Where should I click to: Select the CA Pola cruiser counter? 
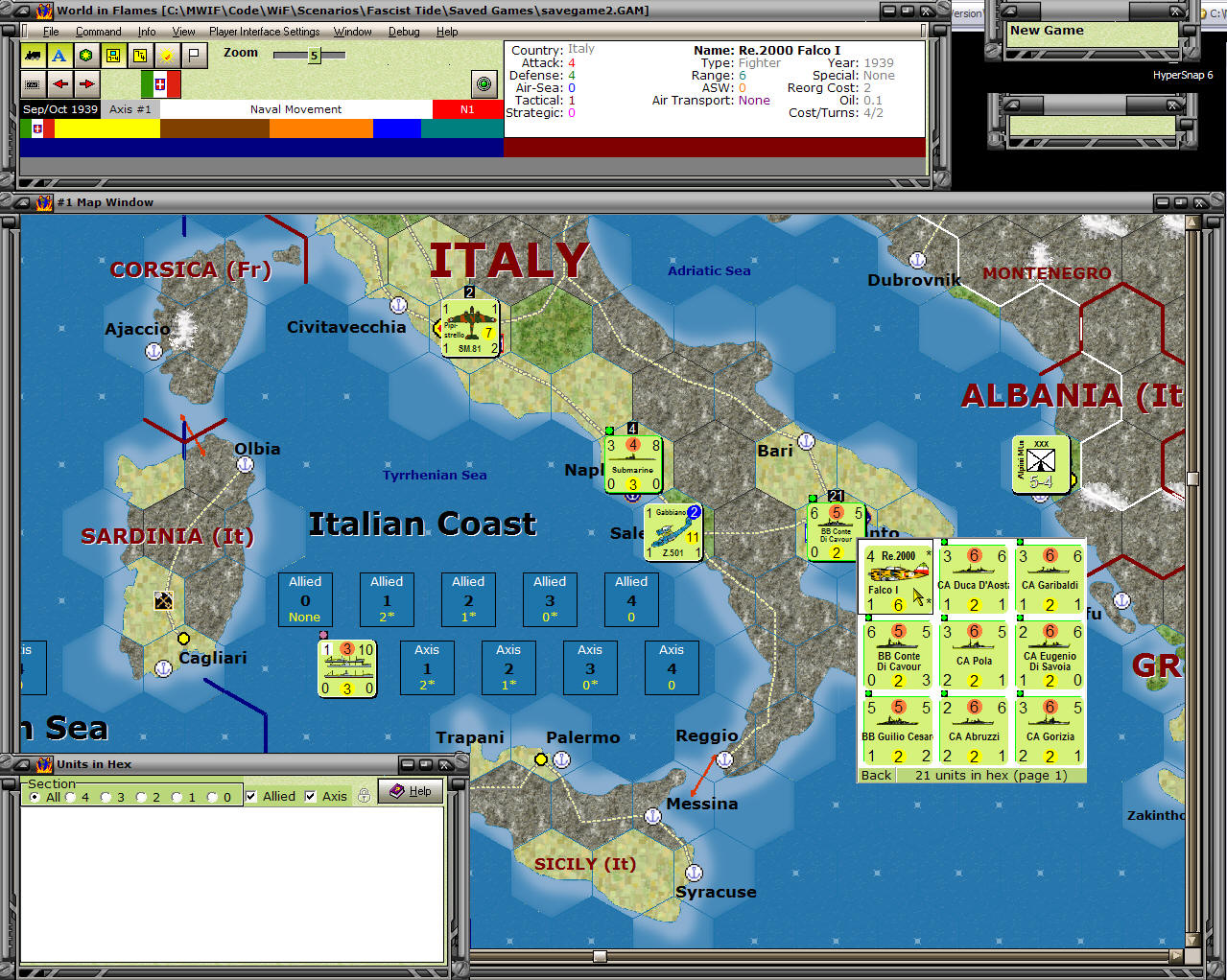974,655
